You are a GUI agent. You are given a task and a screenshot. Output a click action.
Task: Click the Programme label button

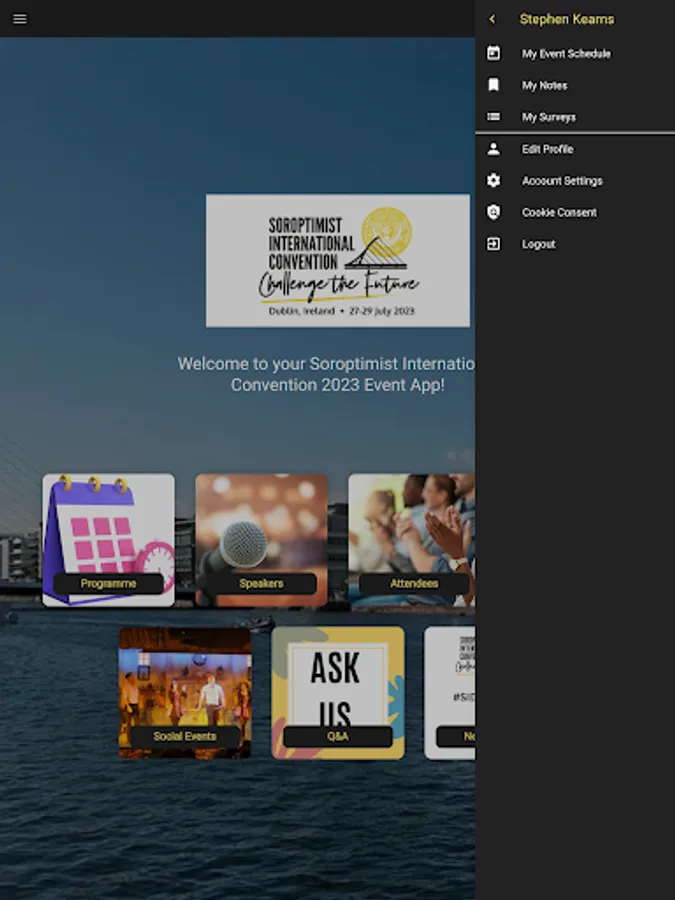pos(108,583)
